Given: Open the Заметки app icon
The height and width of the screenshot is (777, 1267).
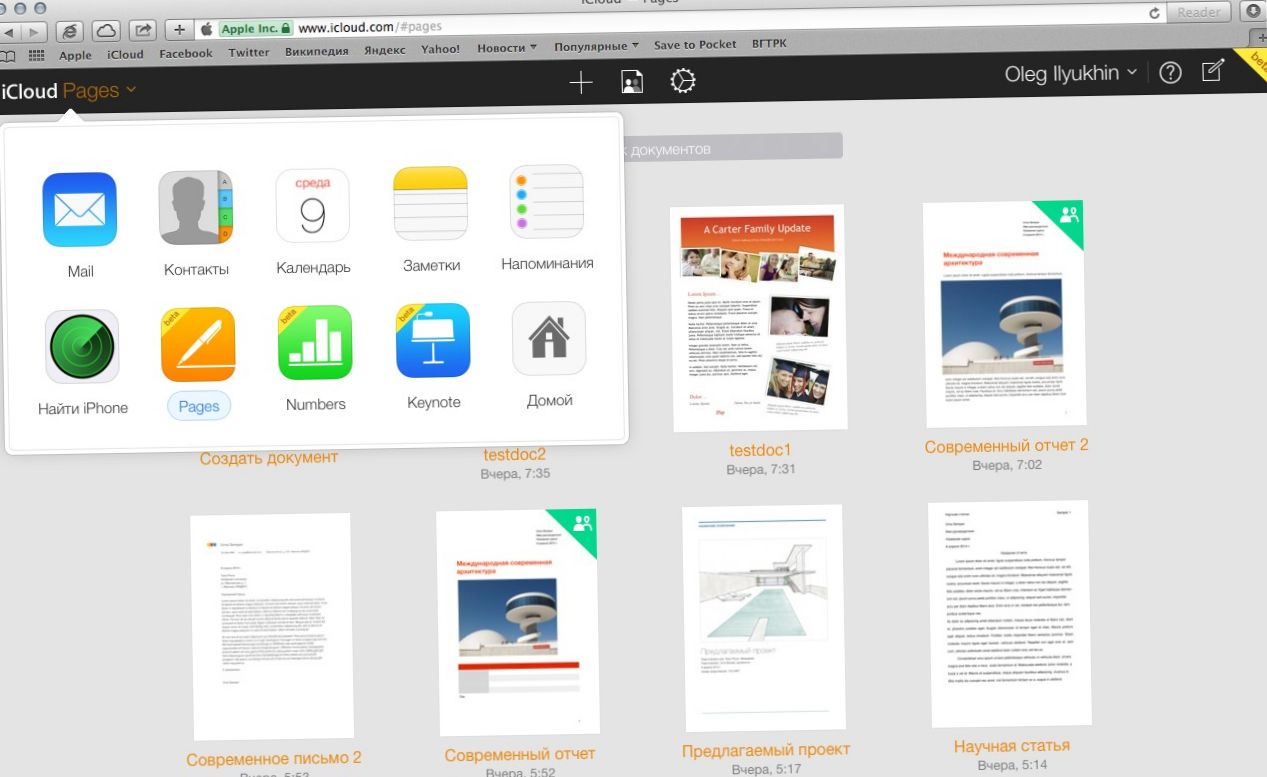Looking at the screenshot, I should 431,203.
